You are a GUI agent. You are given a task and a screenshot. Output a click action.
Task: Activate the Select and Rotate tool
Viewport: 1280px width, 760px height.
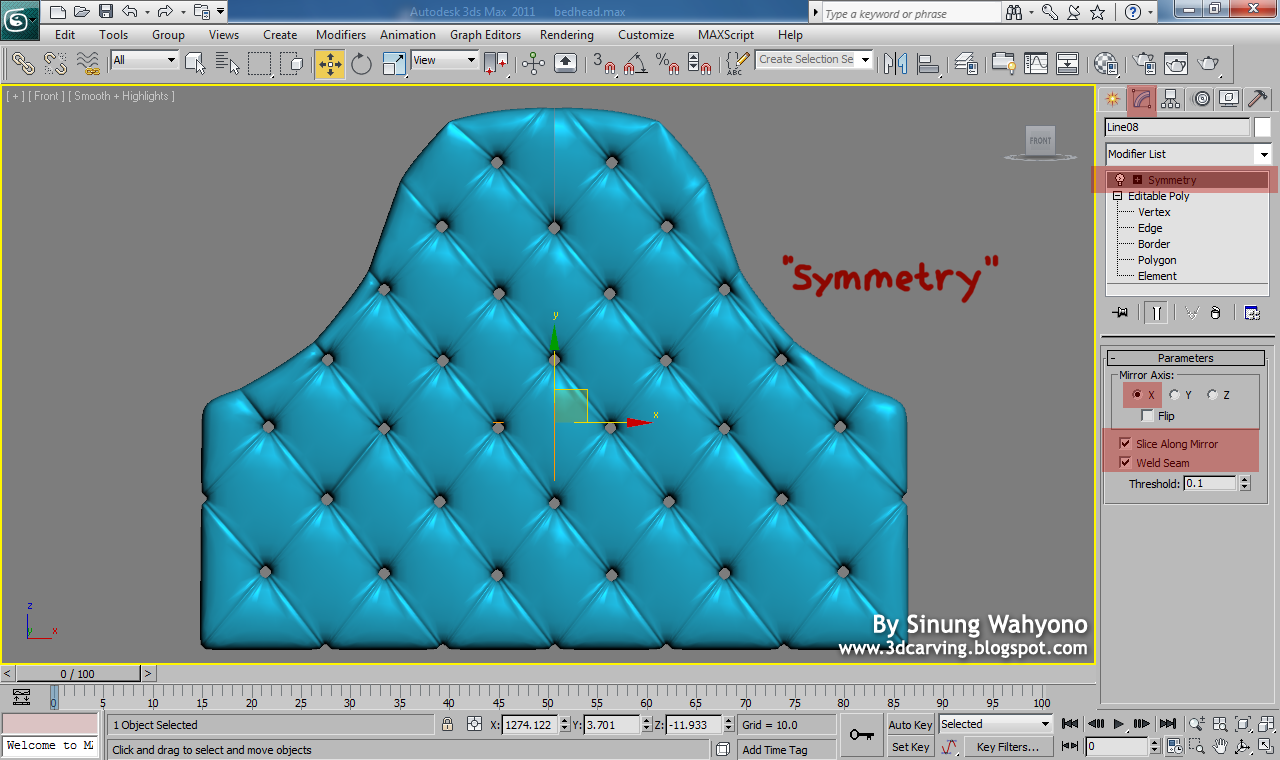pos(361,64)
